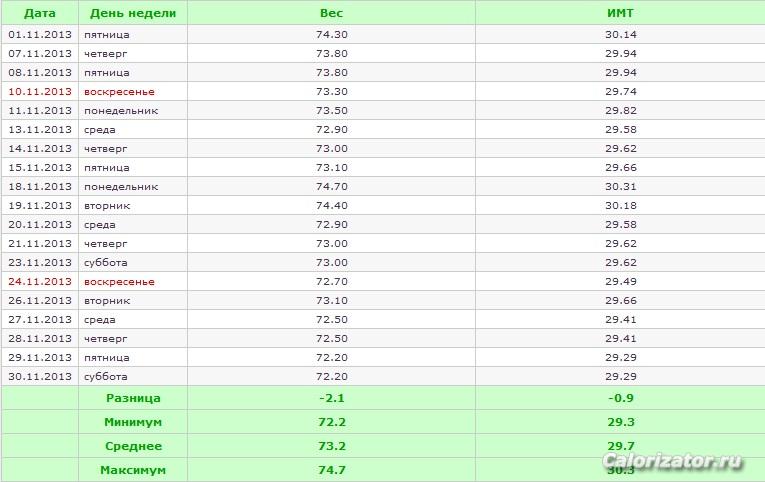This screenshot has height=482, width=765.
Task: Click the ИМТ column header
Action: pyautogui.click(x=620, y=13)
